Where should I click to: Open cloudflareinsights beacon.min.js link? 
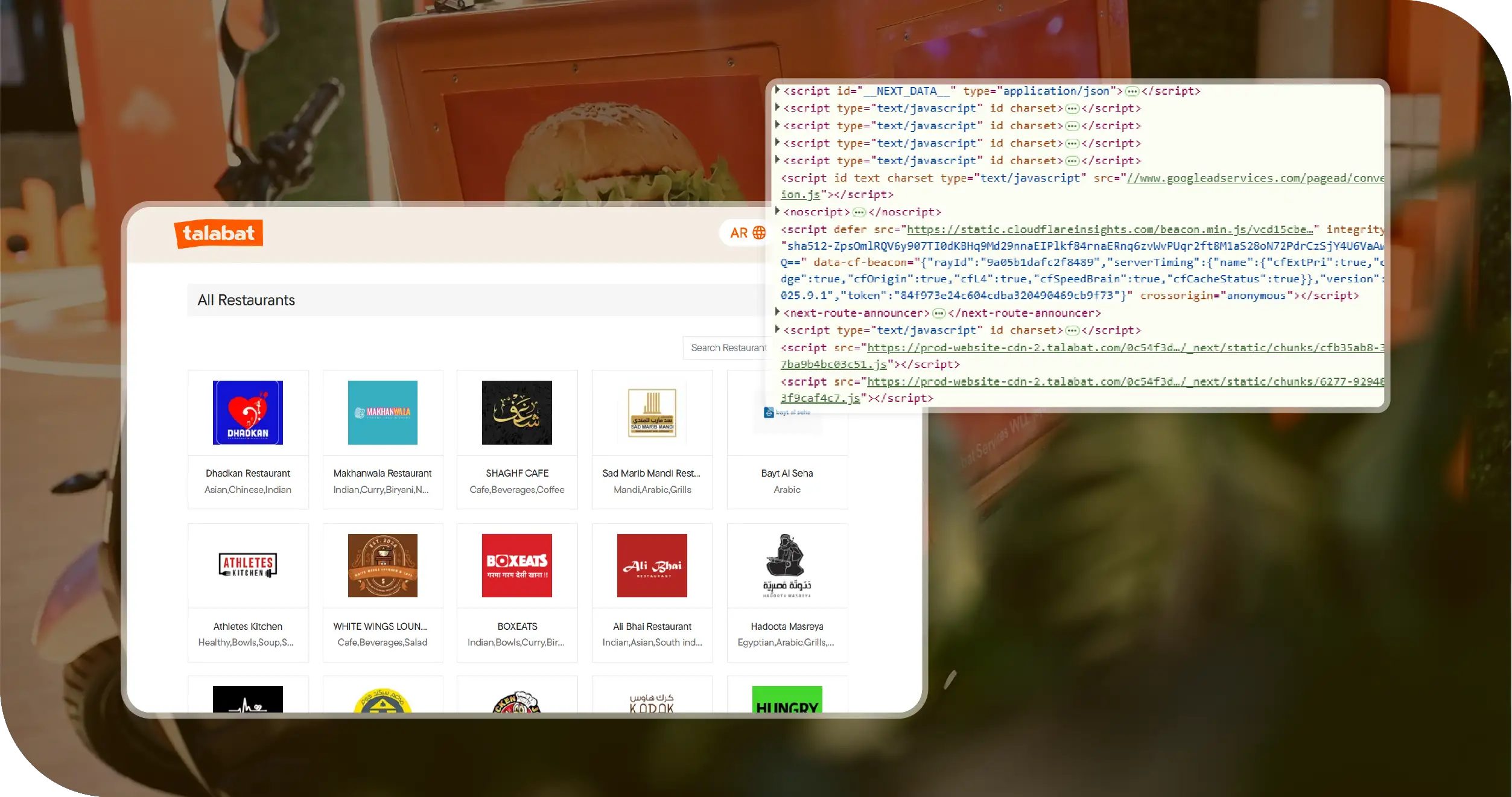click(x=1110, y=229)
